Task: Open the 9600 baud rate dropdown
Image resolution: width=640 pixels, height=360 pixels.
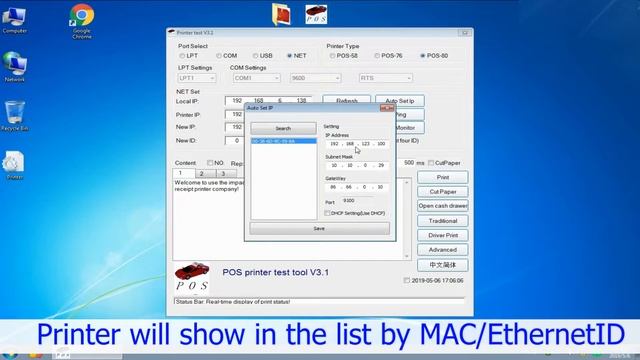Action: (315, 78)
